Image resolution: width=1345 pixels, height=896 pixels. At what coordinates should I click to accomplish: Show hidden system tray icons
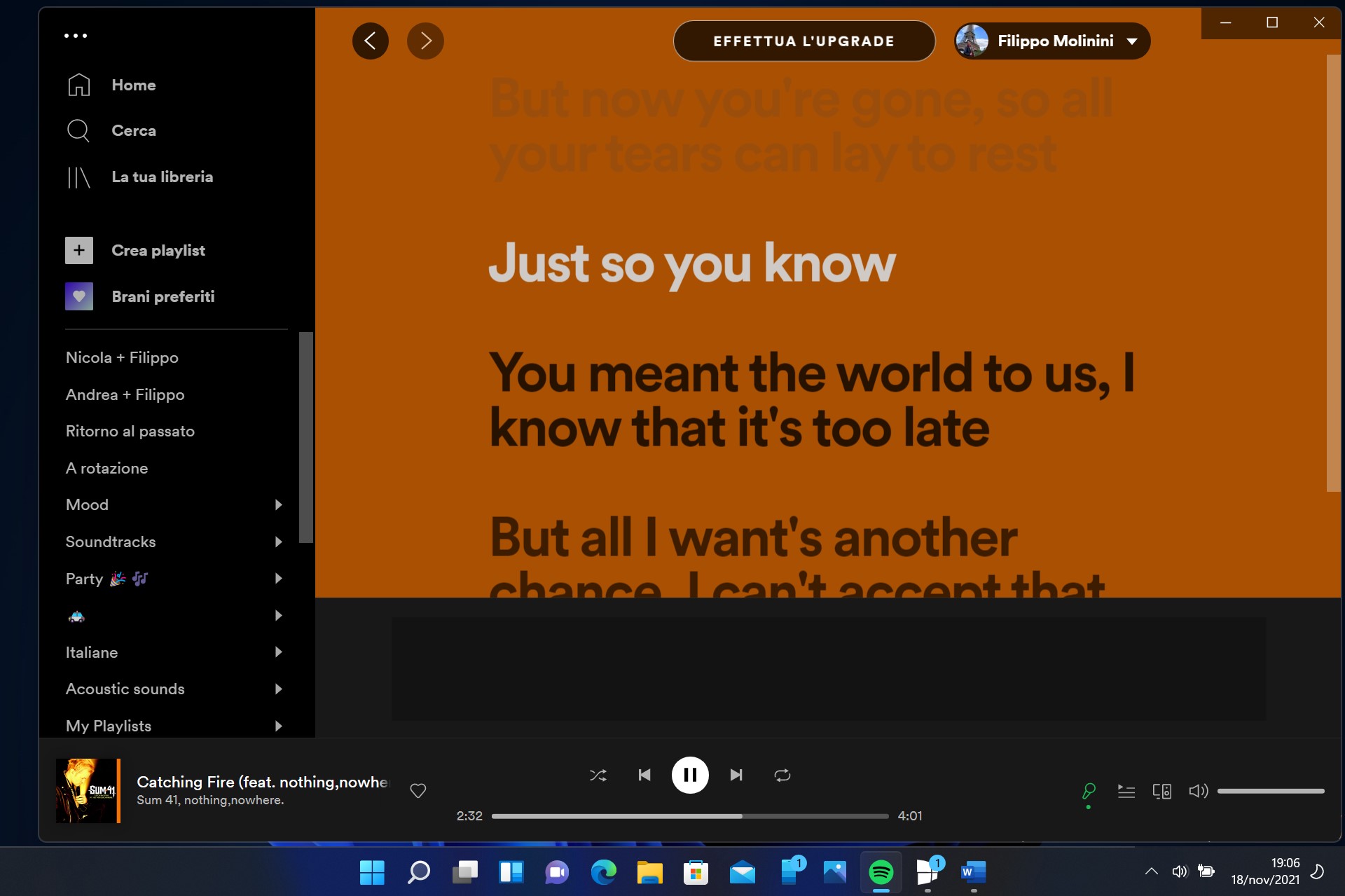[x=1151, y=872]
